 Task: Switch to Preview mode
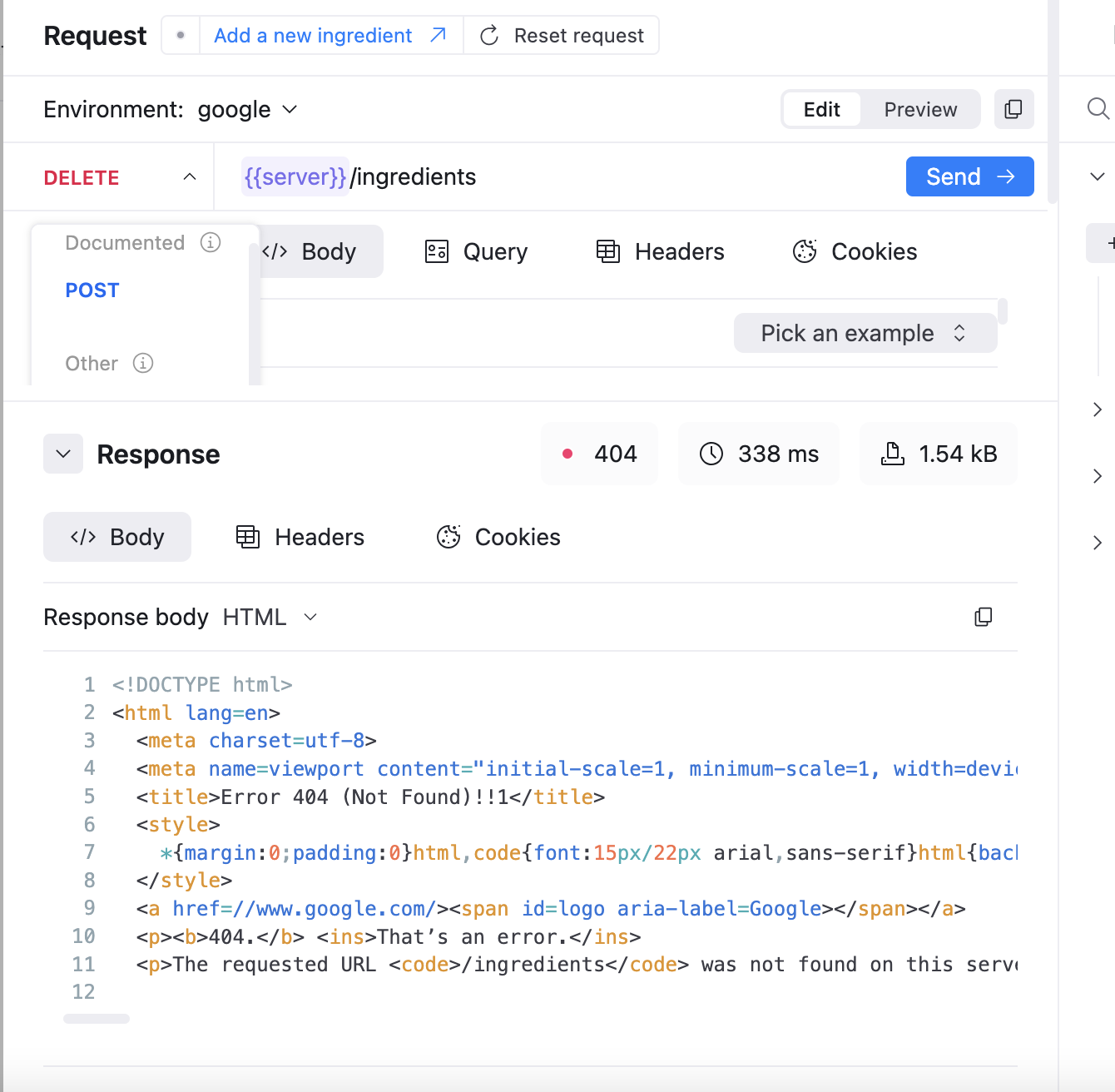point(919,110)
